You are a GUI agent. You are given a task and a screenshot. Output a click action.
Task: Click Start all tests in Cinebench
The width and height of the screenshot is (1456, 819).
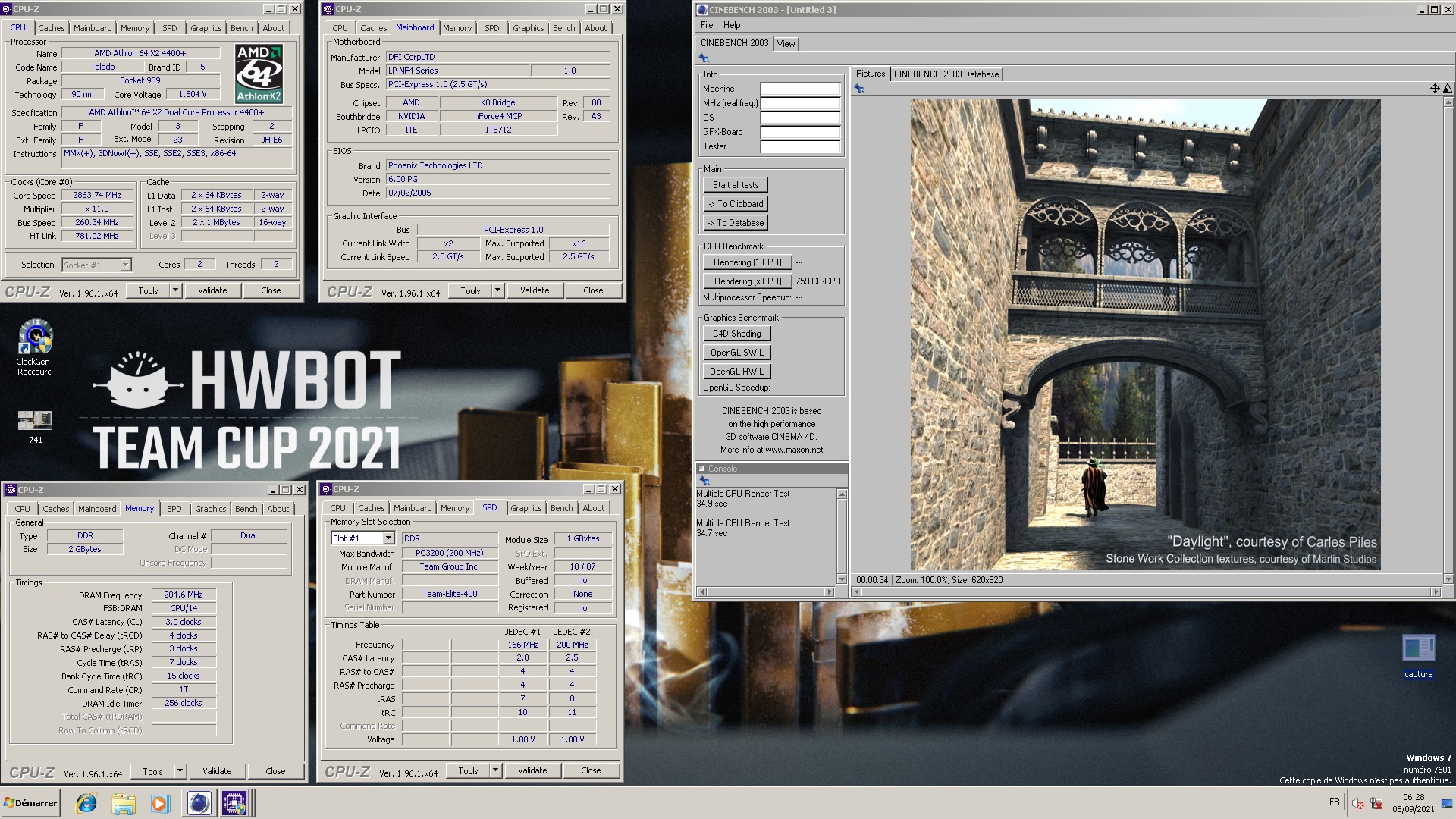736,185
